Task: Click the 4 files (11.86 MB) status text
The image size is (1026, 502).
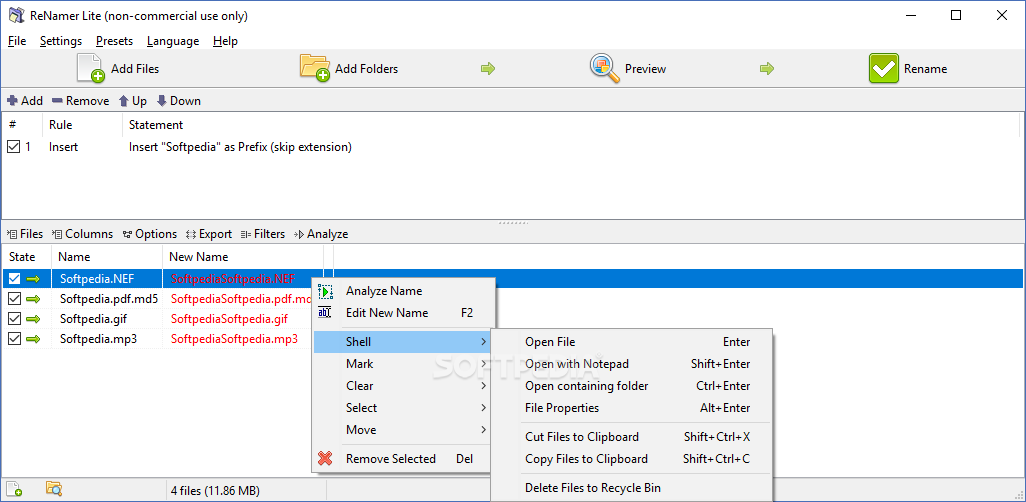Action: pyautogui.click(x=215, y=490)
